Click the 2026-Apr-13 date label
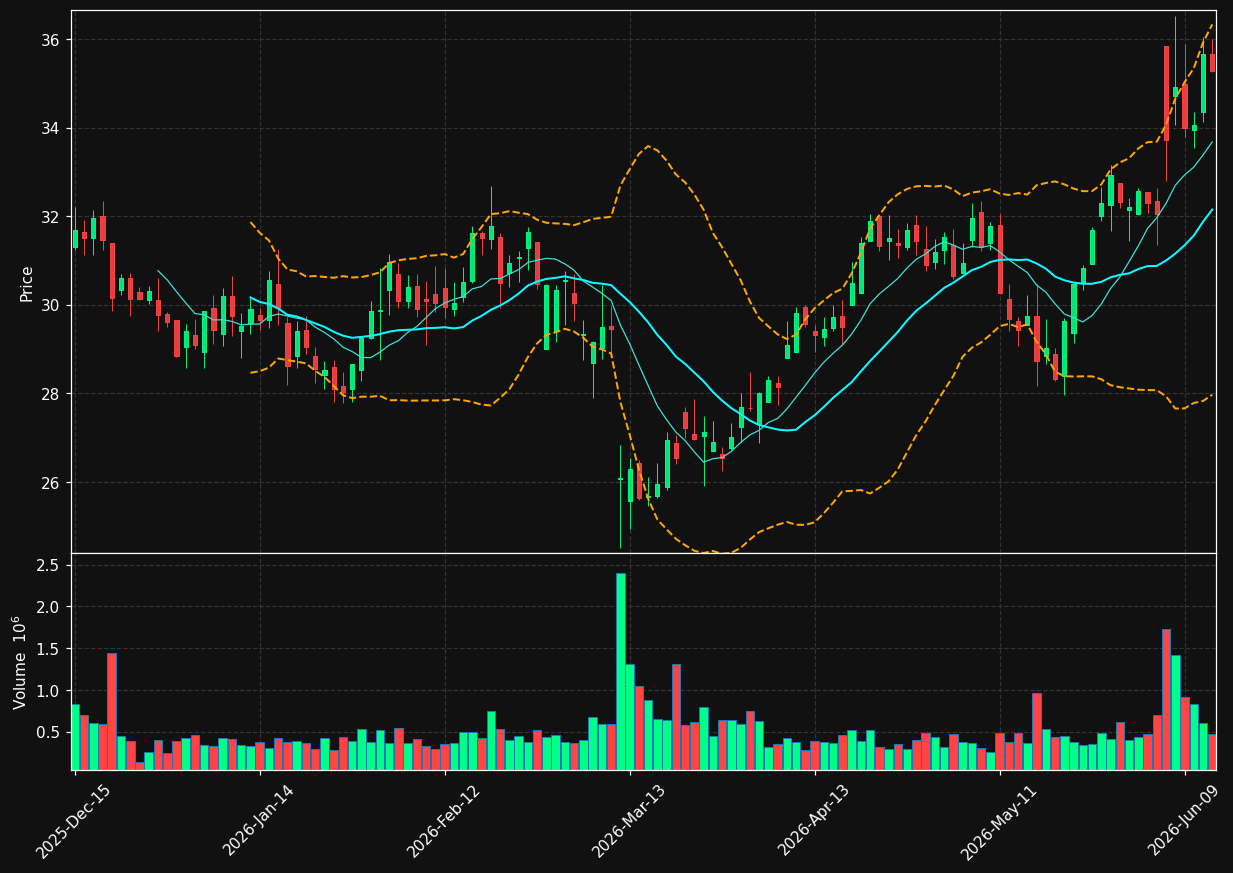The width and height of the screenshot is (1233, 873). [x=813, y=821]
